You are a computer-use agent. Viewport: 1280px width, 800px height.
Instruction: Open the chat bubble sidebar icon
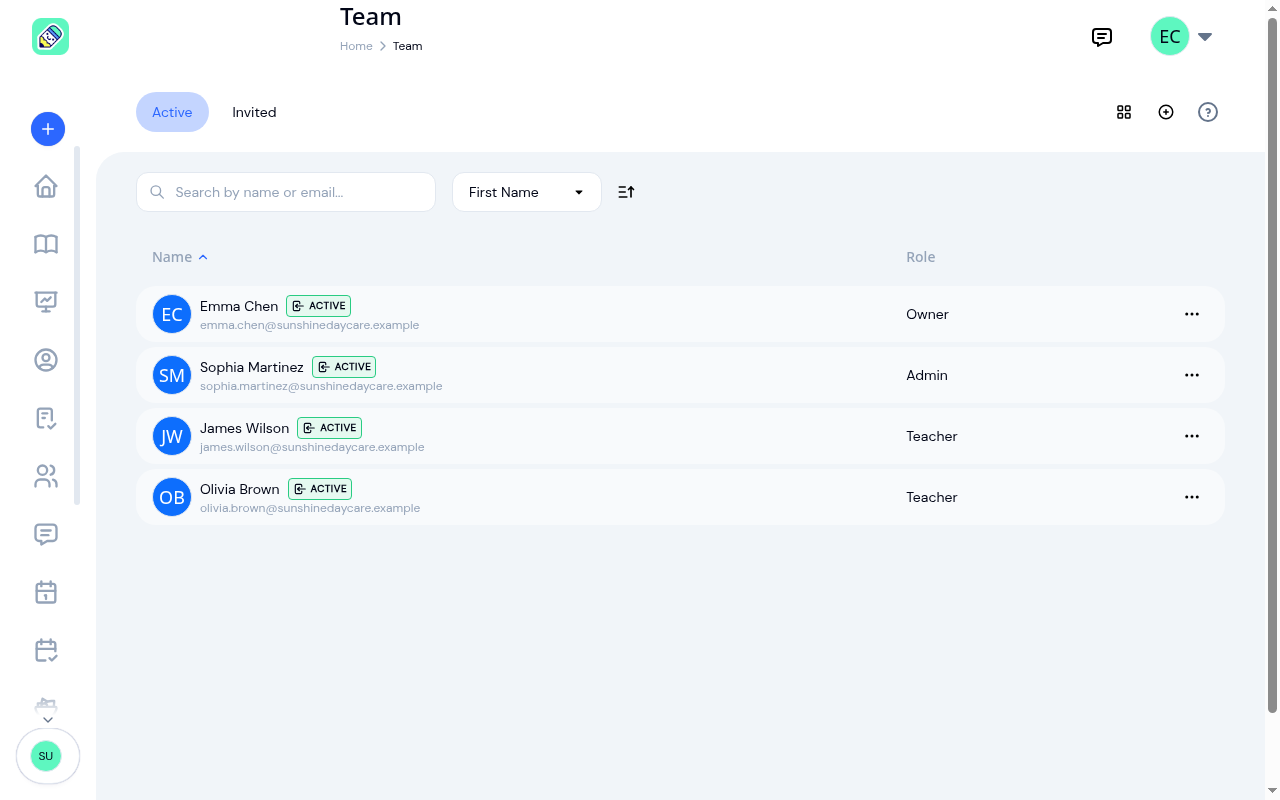[46, 534]
